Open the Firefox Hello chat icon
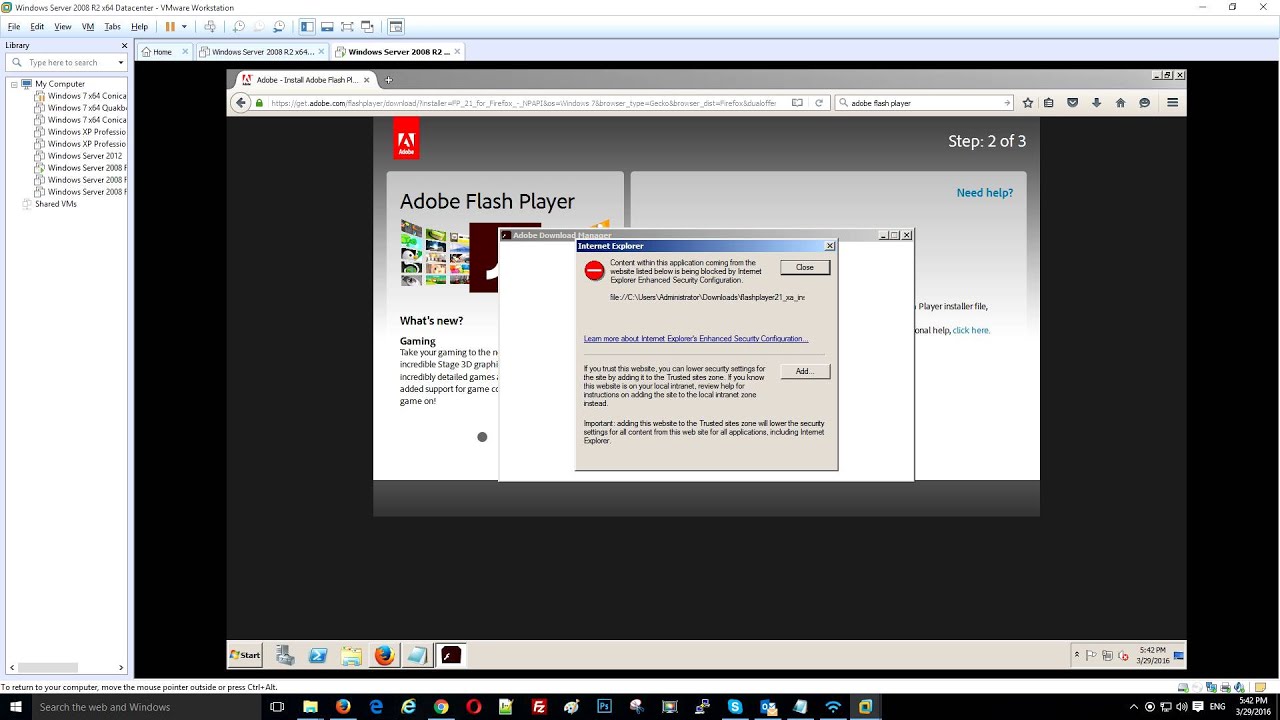This screenshot has height=720, width=1280. click(x=1144, y=103)
